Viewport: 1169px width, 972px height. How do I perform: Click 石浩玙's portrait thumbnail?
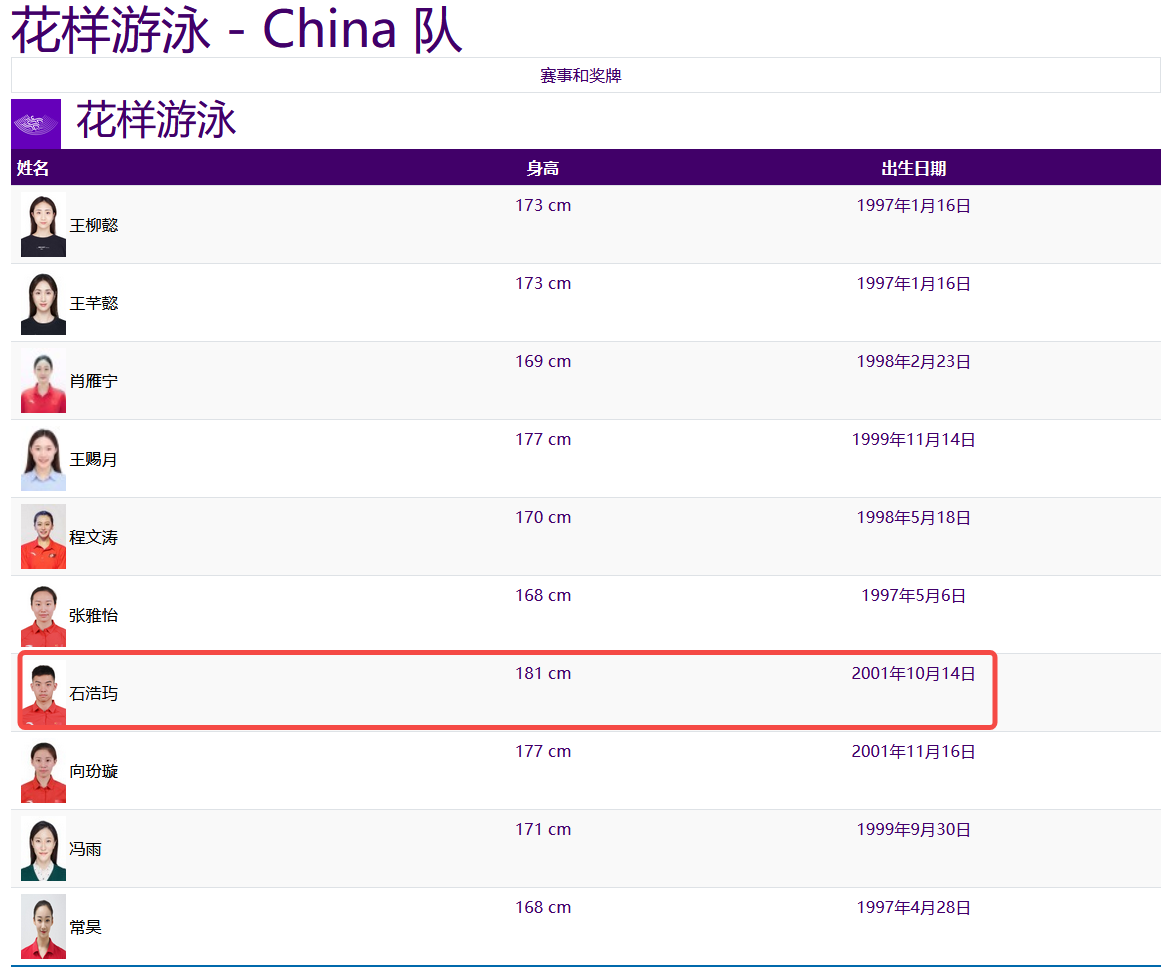pos(43,692)
